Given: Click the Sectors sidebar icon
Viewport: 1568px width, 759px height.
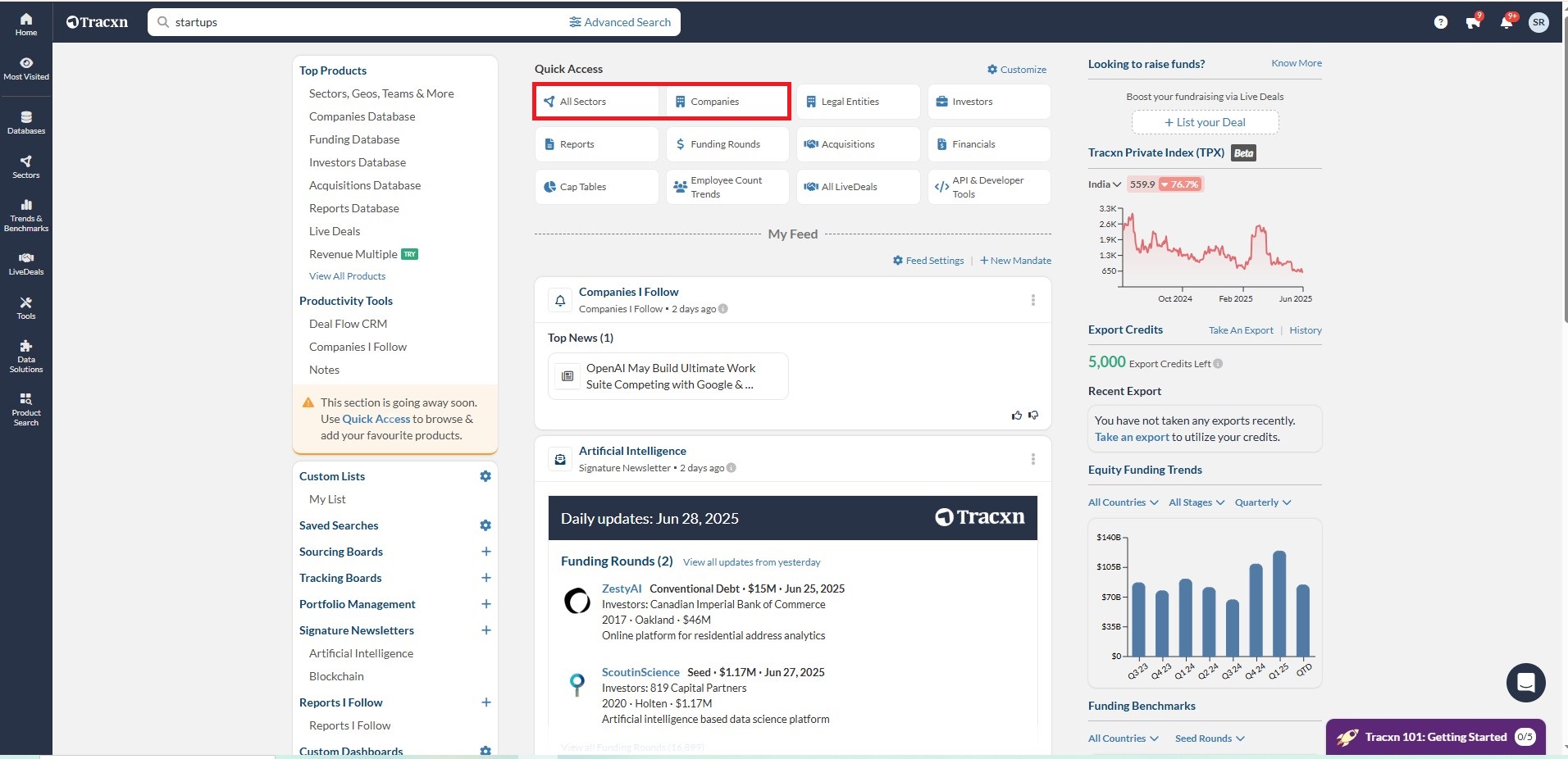Looking at the screenshot, I should (25, 166).
